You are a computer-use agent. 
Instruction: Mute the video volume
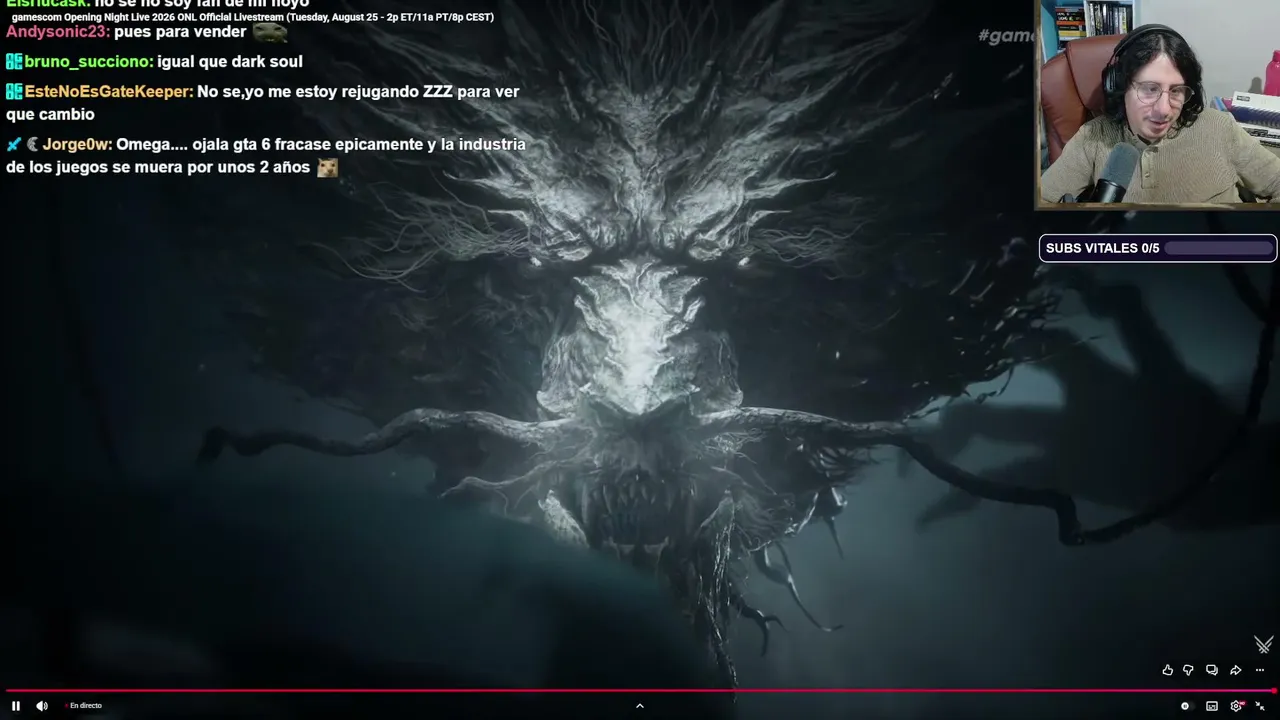pos(42,706)
